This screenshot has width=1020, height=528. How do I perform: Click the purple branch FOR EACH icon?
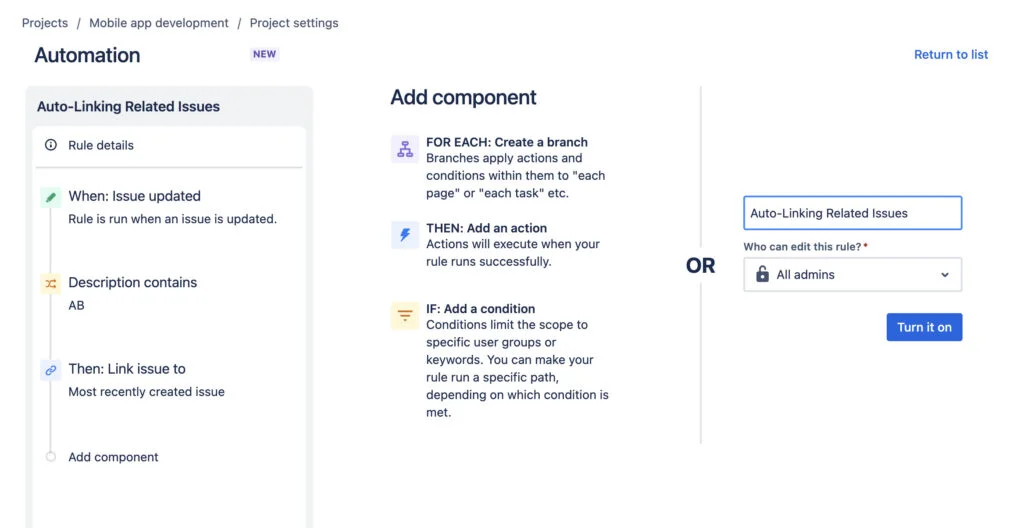[x=405, y=149]
